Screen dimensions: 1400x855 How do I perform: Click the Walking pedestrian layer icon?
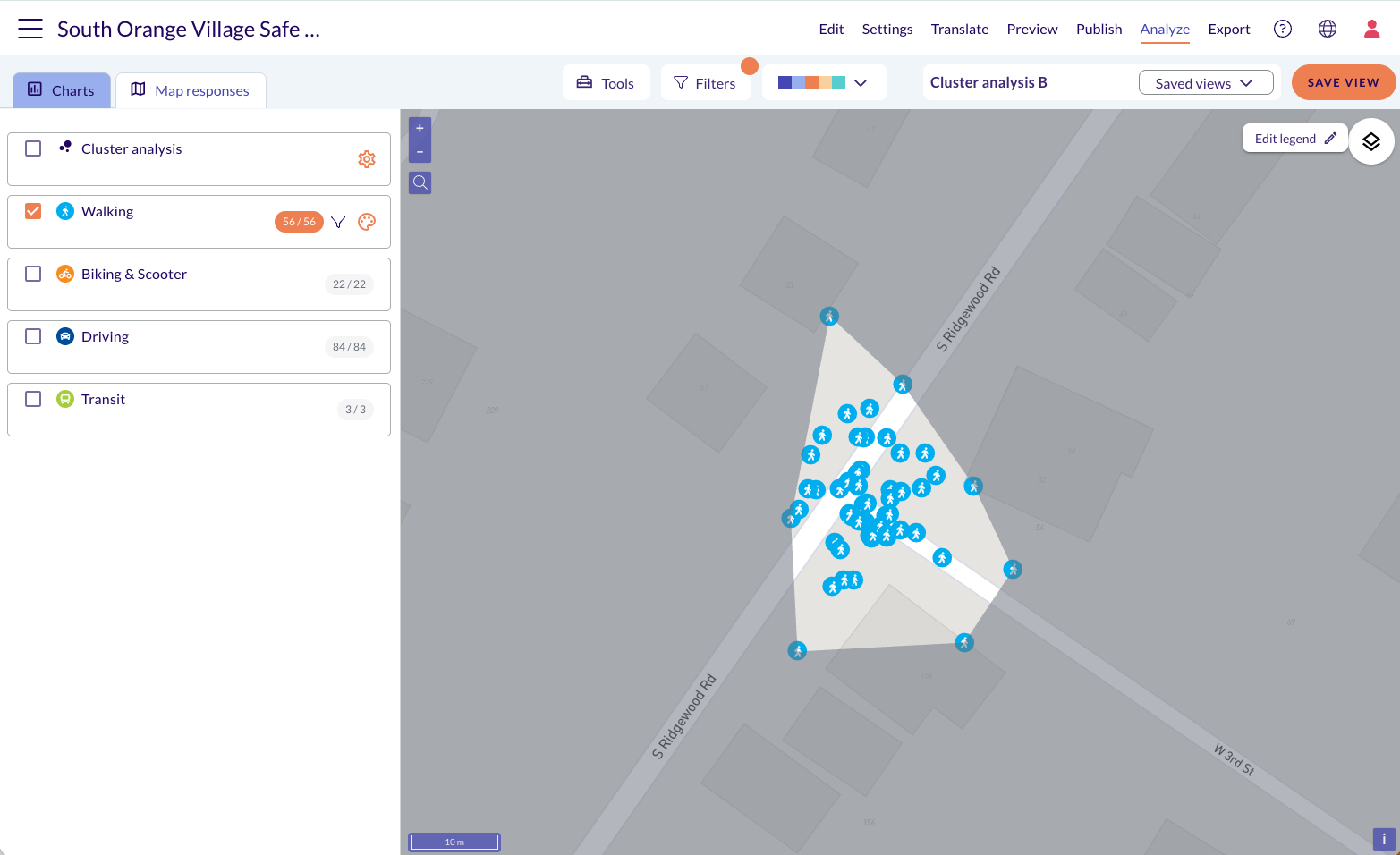[x=65, y=211]
